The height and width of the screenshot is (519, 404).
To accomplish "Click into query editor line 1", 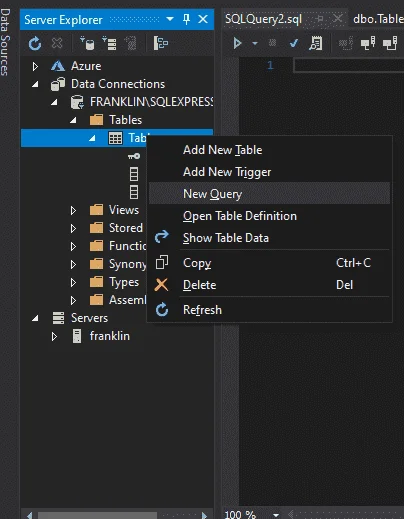I will (349, 65).
